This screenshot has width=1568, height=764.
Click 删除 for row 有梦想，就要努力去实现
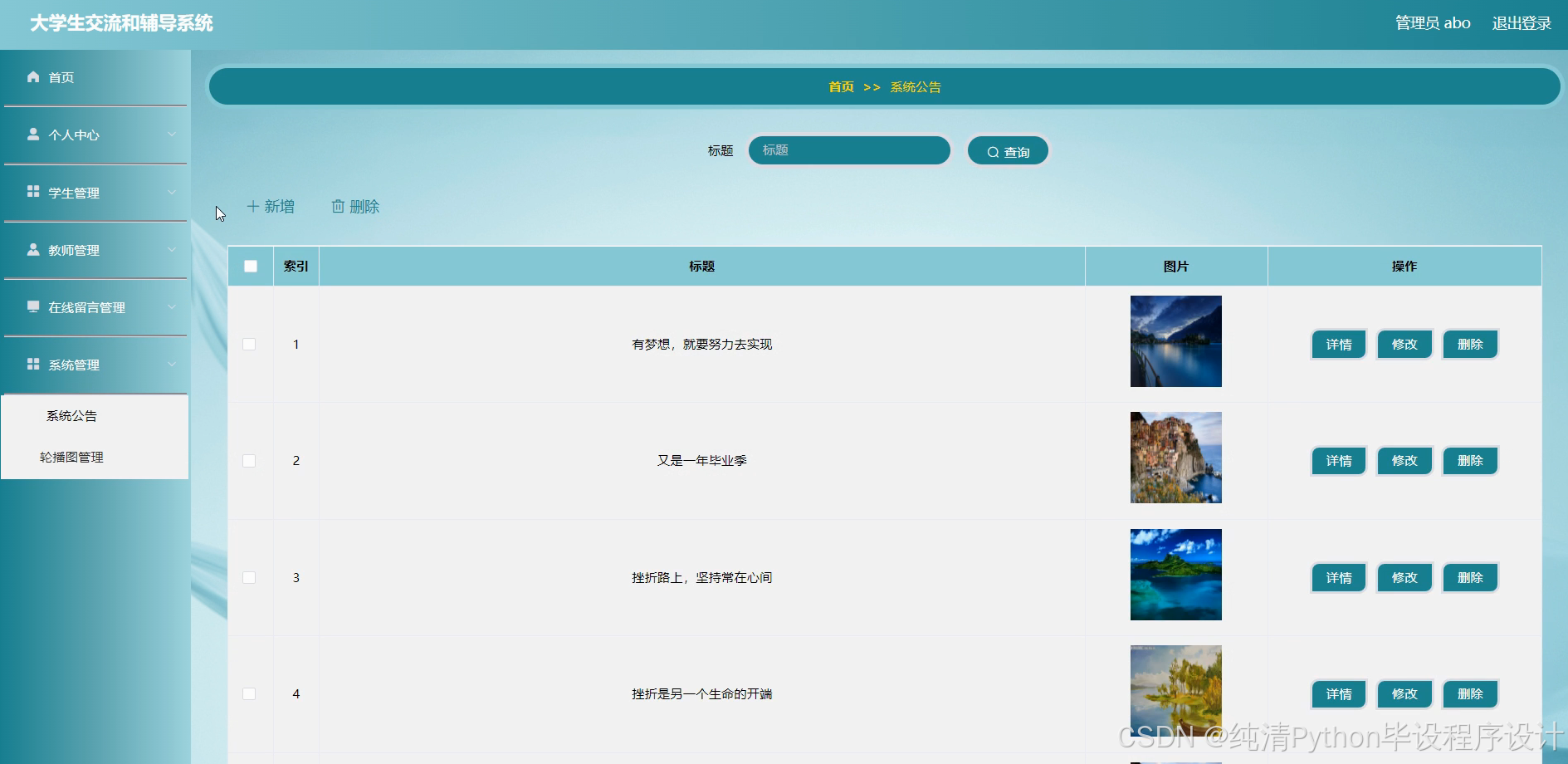tap(1470, 345)
